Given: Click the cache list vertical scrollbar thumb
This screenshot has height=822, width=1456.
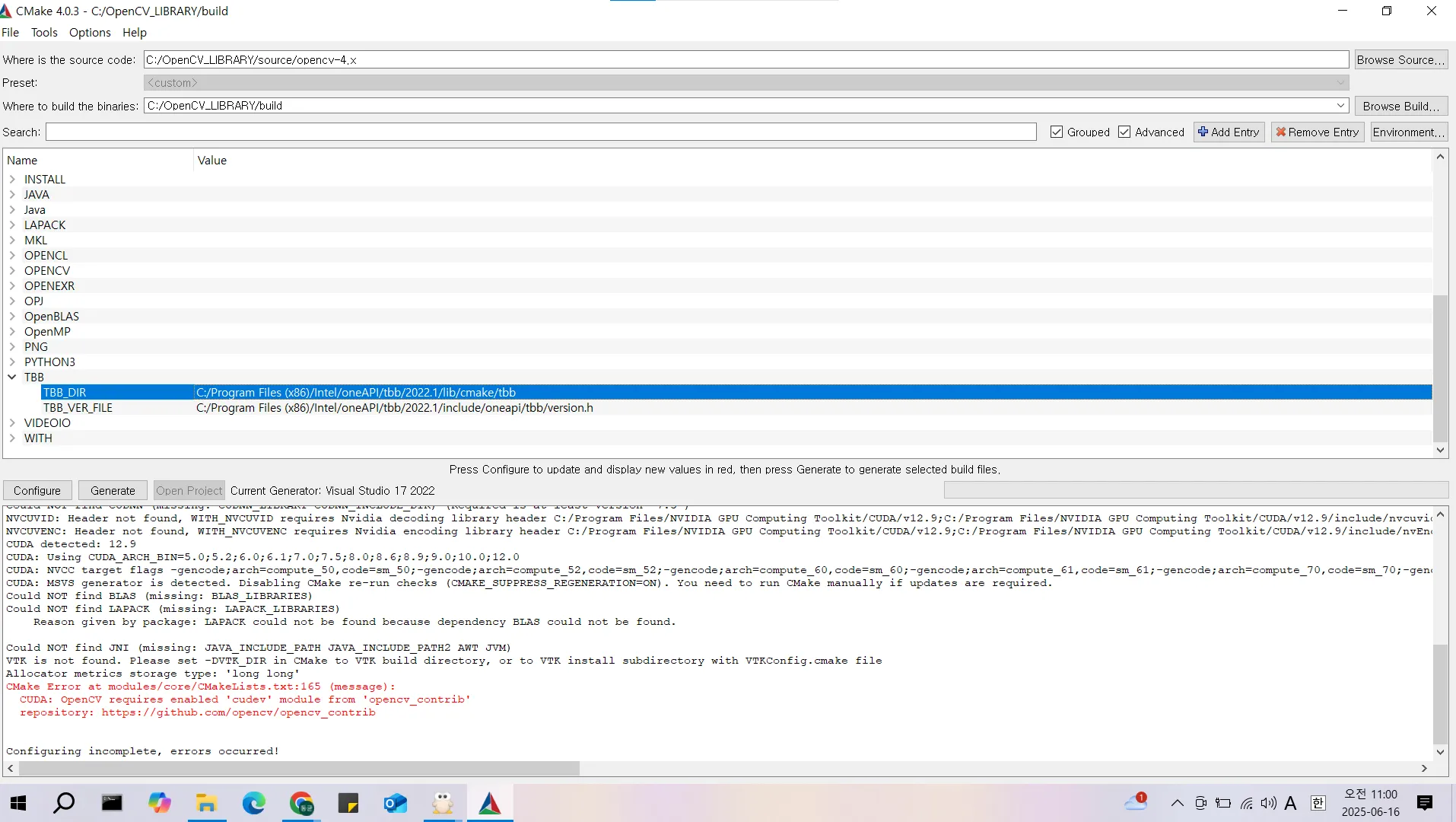Looking at the screenshot, I should tap(1439, 368).
